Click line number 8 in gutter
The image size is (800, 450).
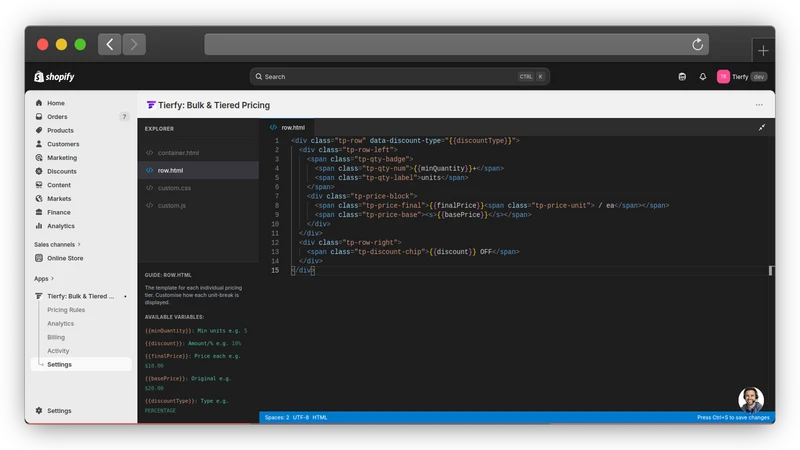pos(277,206)
